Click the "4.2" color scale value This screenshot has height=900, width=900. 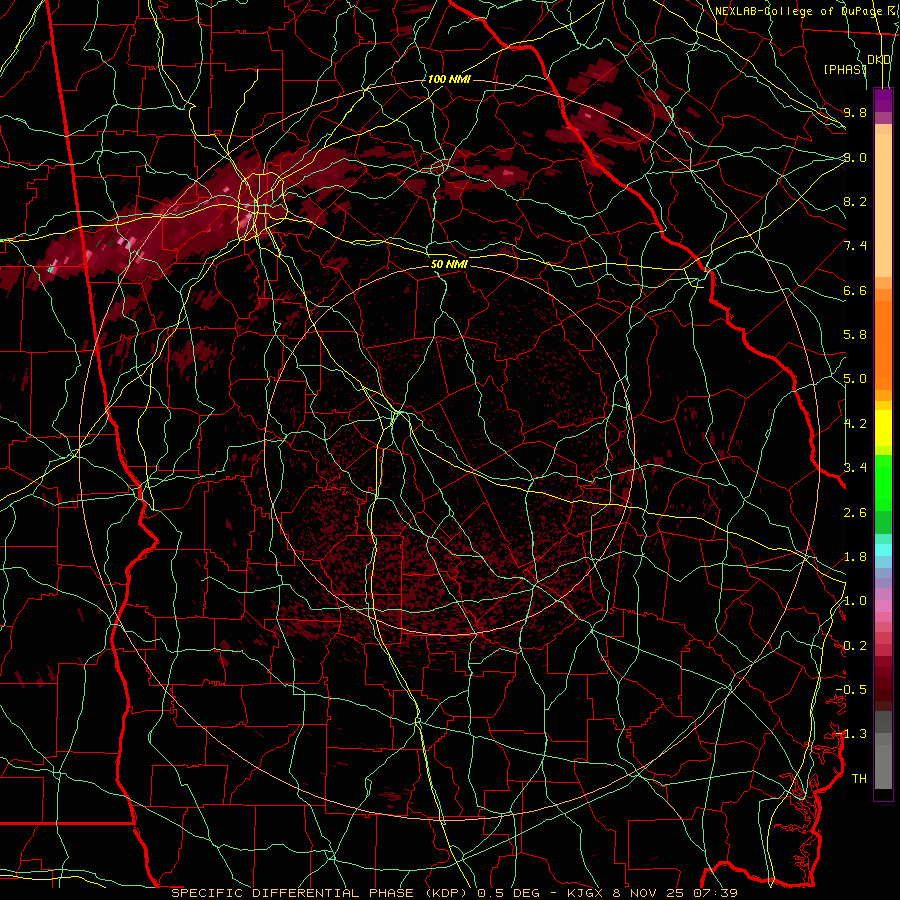coord(855,424)
